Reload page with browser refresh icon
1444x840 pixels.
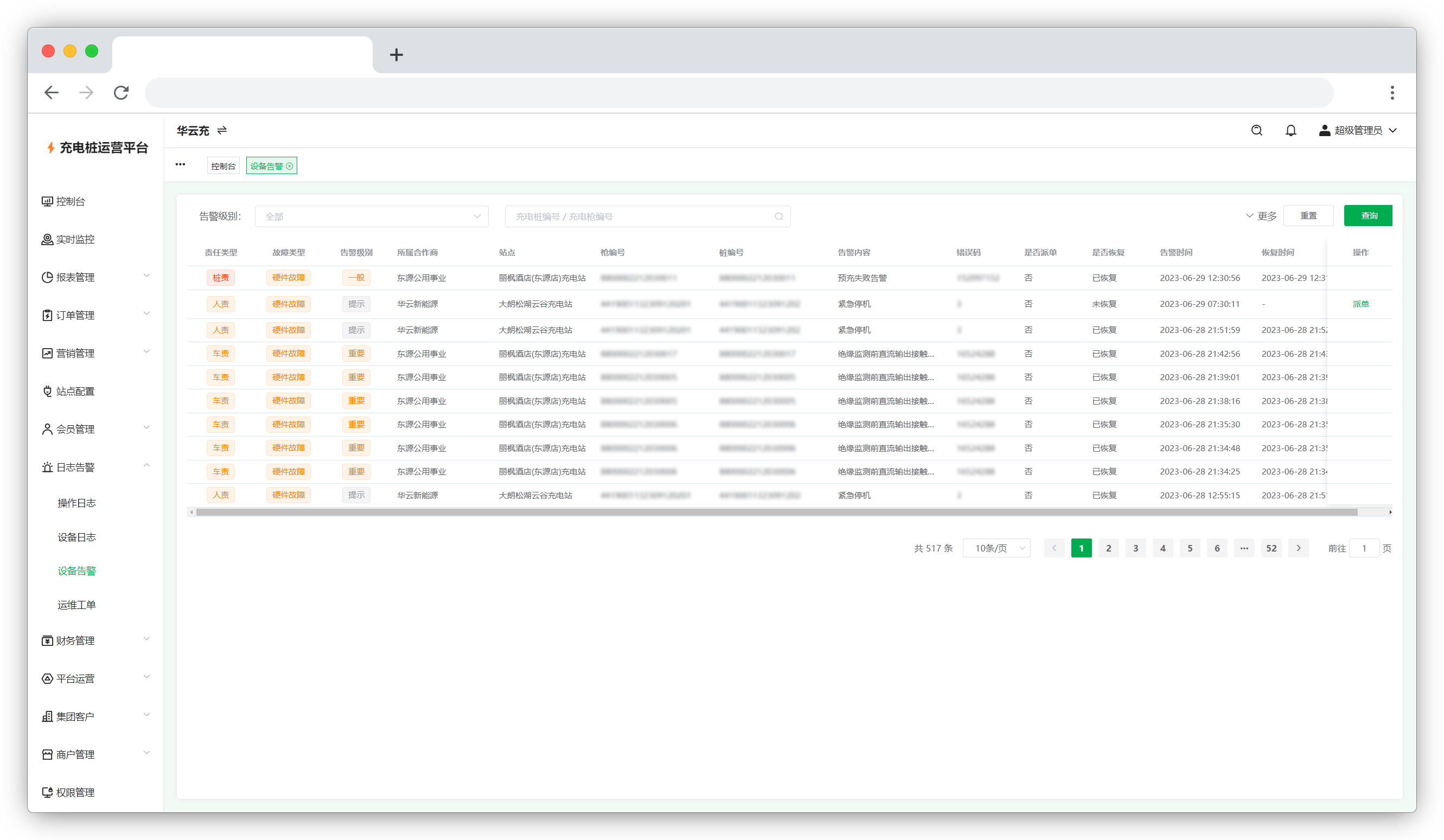point(121,93)
